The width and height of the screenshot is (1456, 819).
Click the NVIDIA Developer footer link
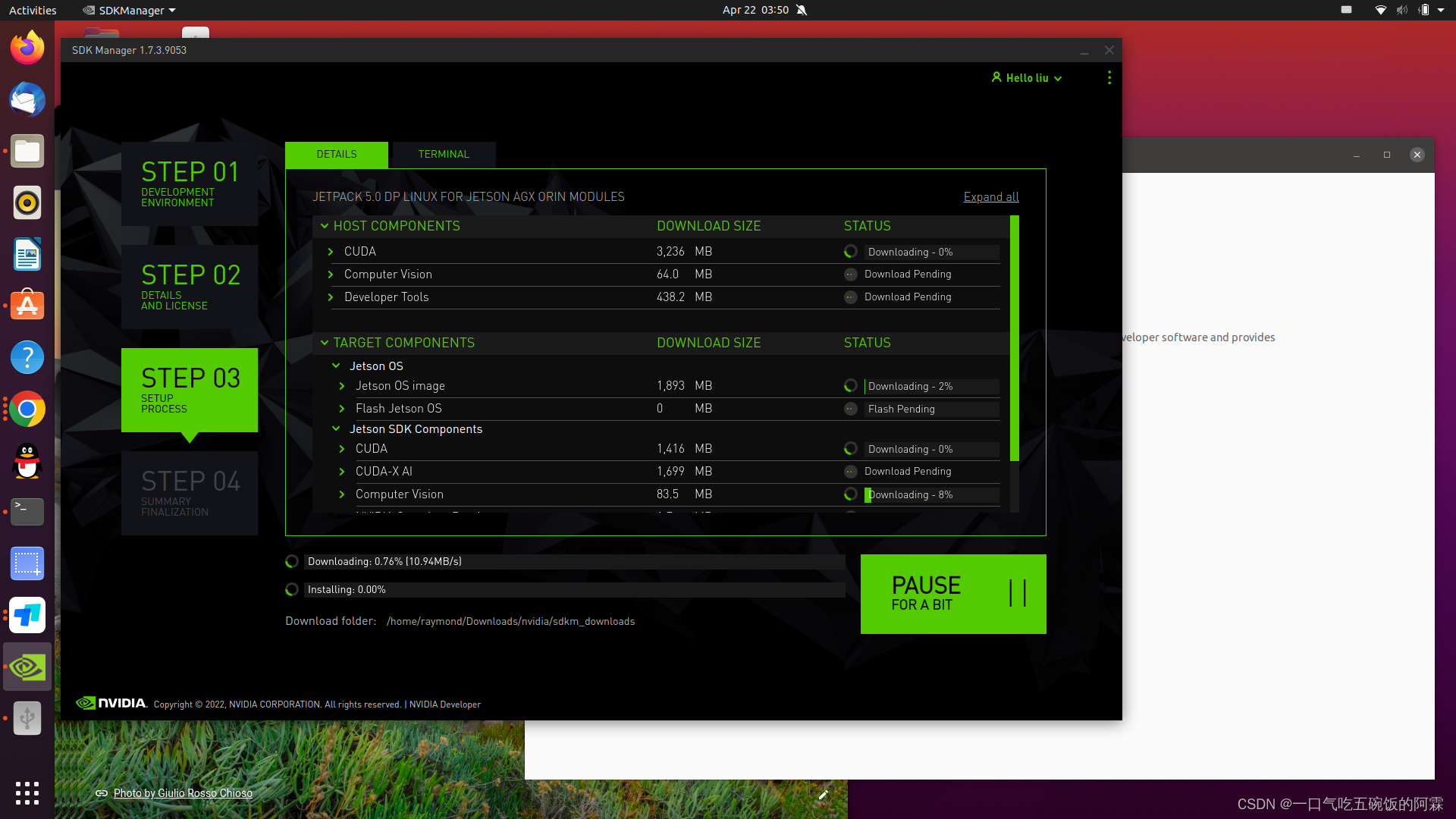point(445,704)
